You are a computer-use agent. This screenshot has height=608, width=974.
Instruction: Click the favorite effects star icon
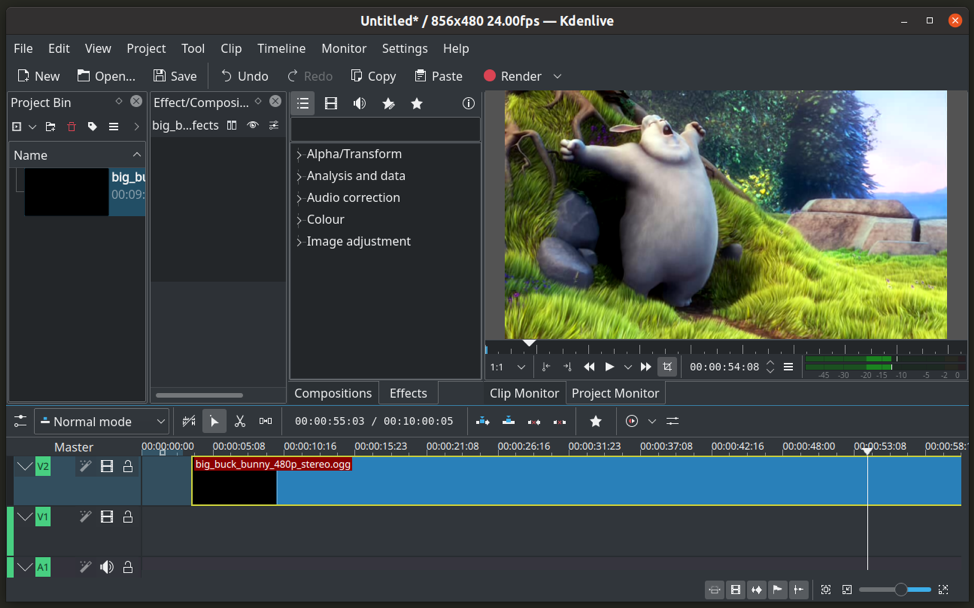point(417,103)
